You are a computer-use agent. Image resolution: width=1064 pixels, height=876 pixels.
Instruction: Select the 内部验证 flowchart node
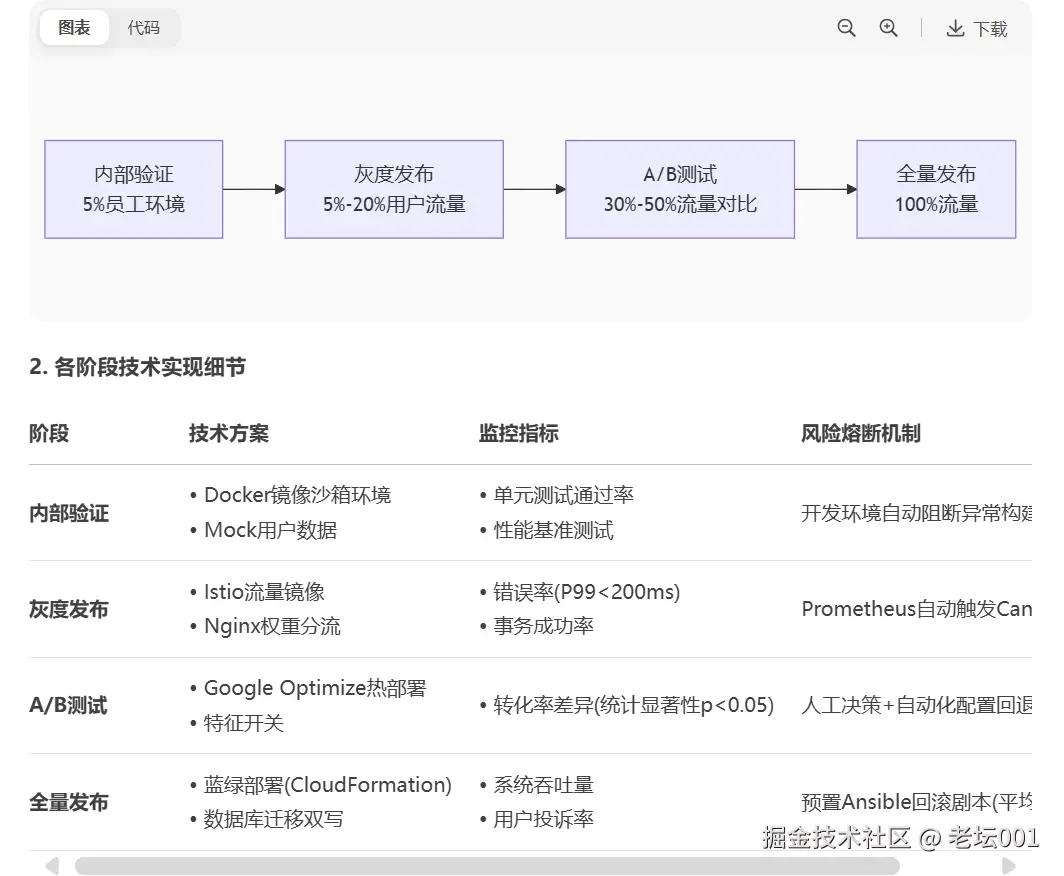coord(133,188)
